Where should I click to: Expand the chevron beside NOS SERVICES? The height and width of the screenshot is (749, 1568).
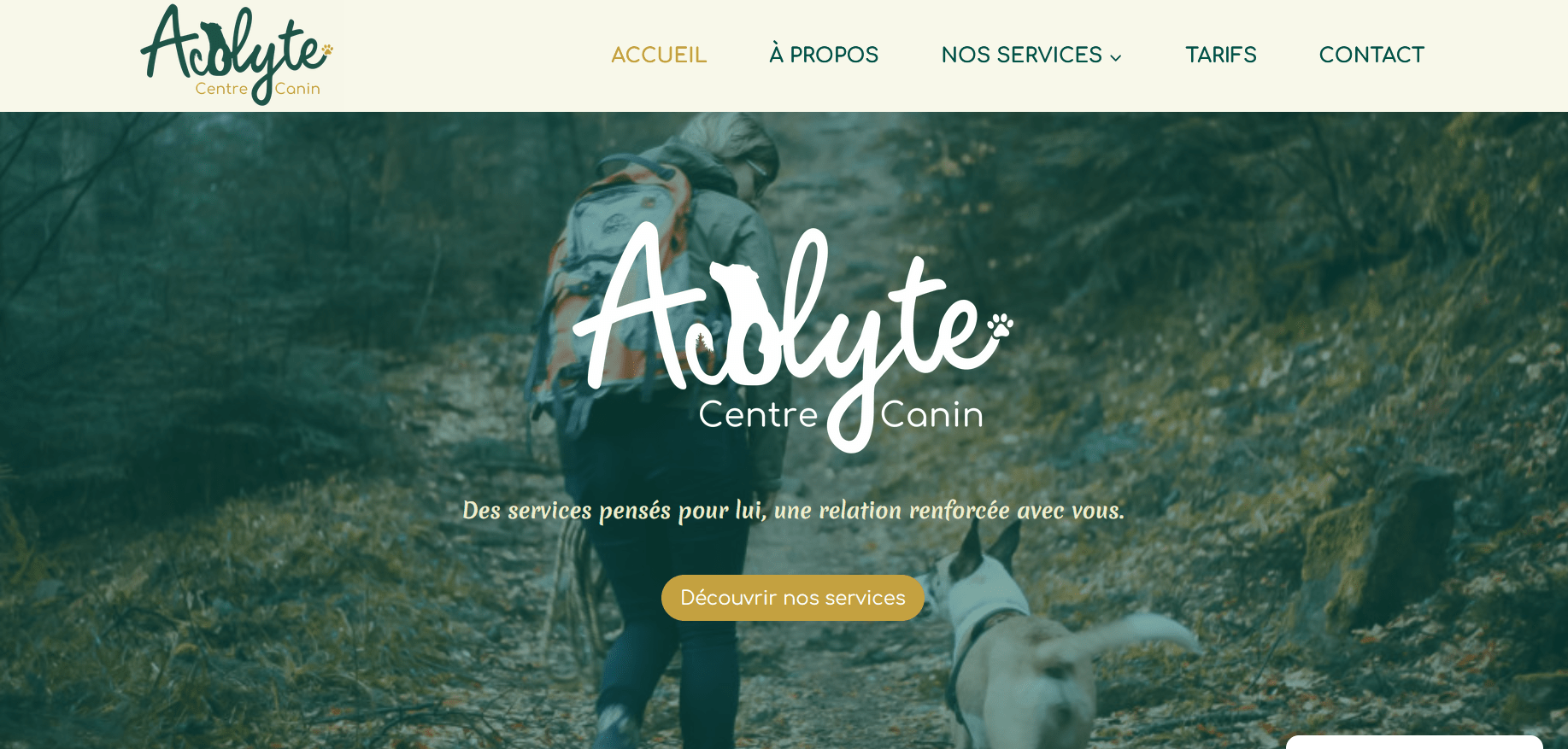[x=1115, y=57]
